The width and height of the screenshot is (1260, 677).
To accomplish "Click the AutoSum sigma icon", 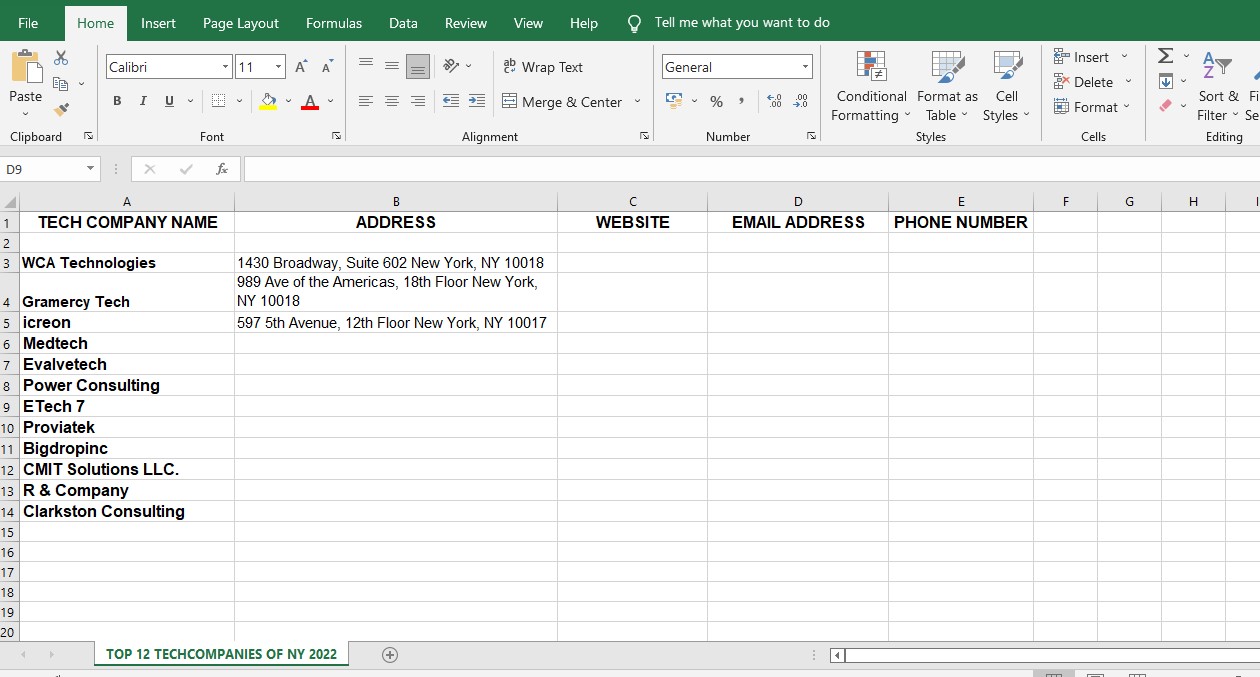I will pyautogui.click(x=1166, y=56).
